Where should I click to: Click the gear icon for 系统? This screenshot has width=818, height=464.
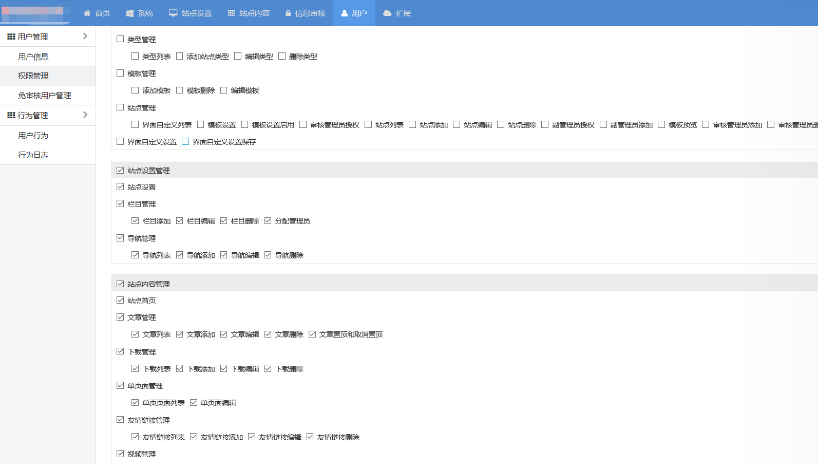point(130,14)
